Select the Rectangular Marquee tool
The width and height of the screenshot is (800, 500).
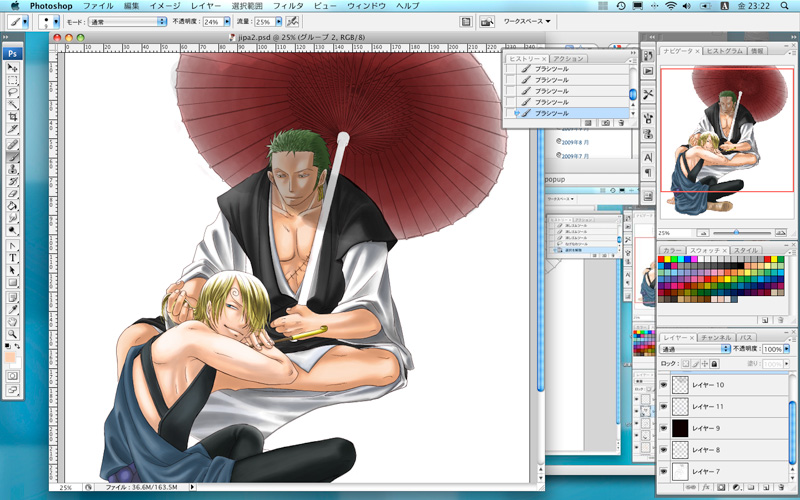(x=13, y=80)
